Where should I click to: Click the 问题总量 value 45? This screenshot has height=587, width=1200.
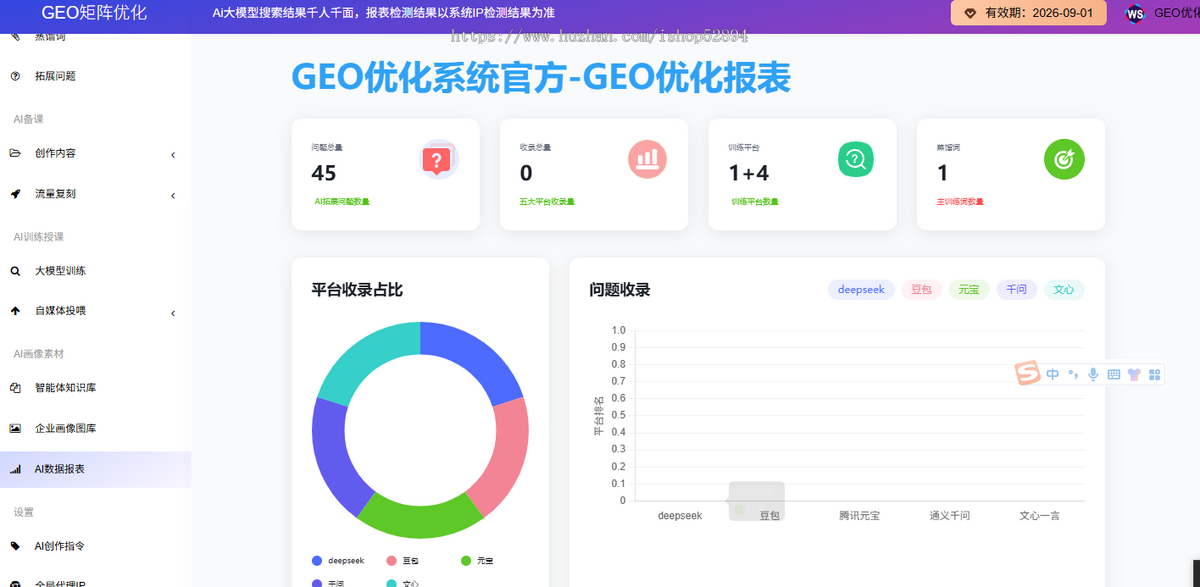[324, 173]
